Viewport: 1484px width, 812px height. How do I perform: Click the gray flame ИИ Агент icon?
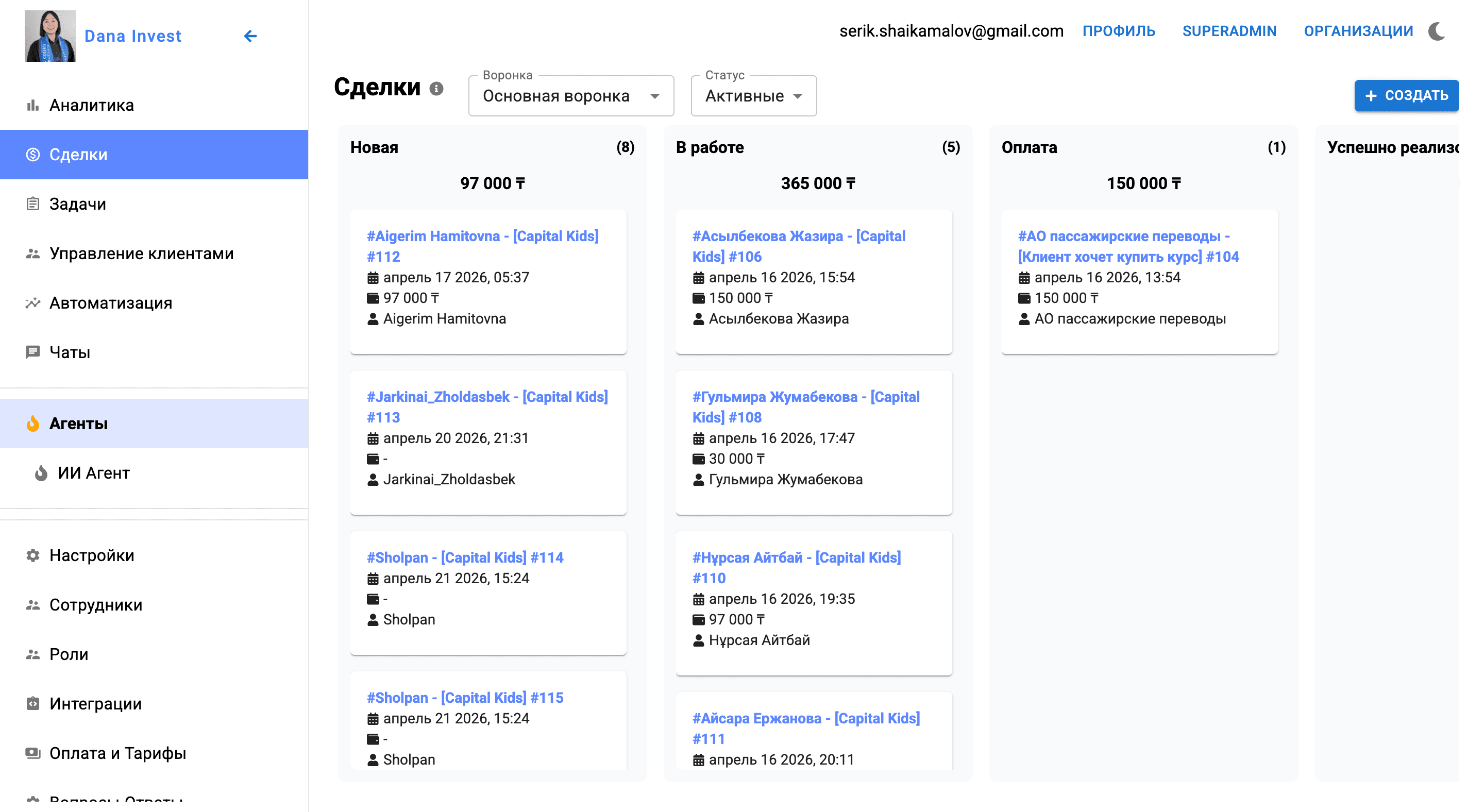[41, 473]
